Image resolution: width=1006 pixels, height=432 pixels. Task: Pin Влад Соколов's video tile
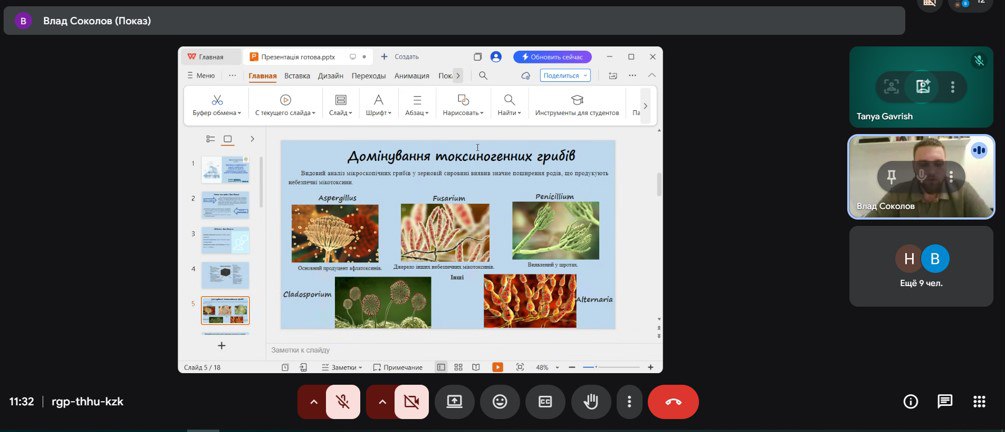[891, 176]
